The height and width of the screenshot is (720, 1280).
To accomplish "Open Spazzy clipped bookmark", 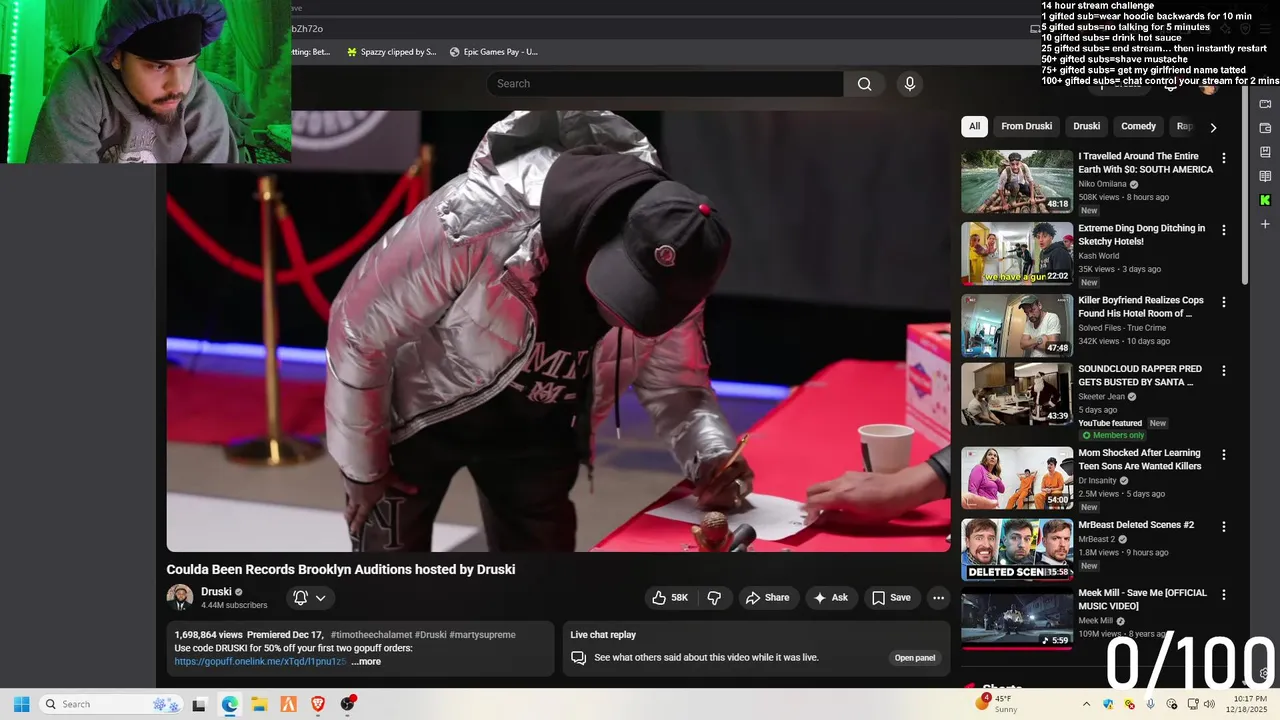I will click(x=391, y=52).
